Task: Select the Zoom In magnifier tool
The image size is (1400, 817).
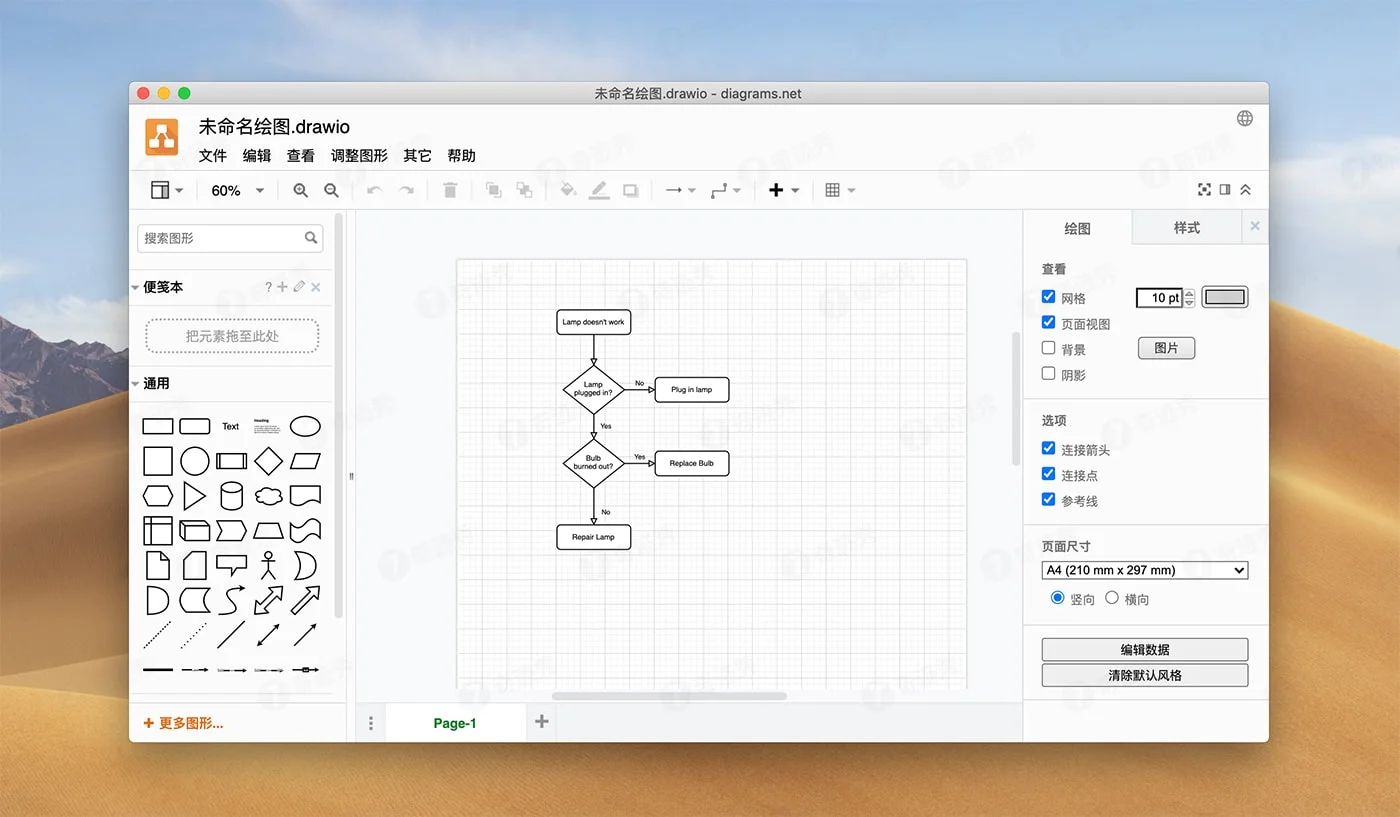Action: click(301, 189)
